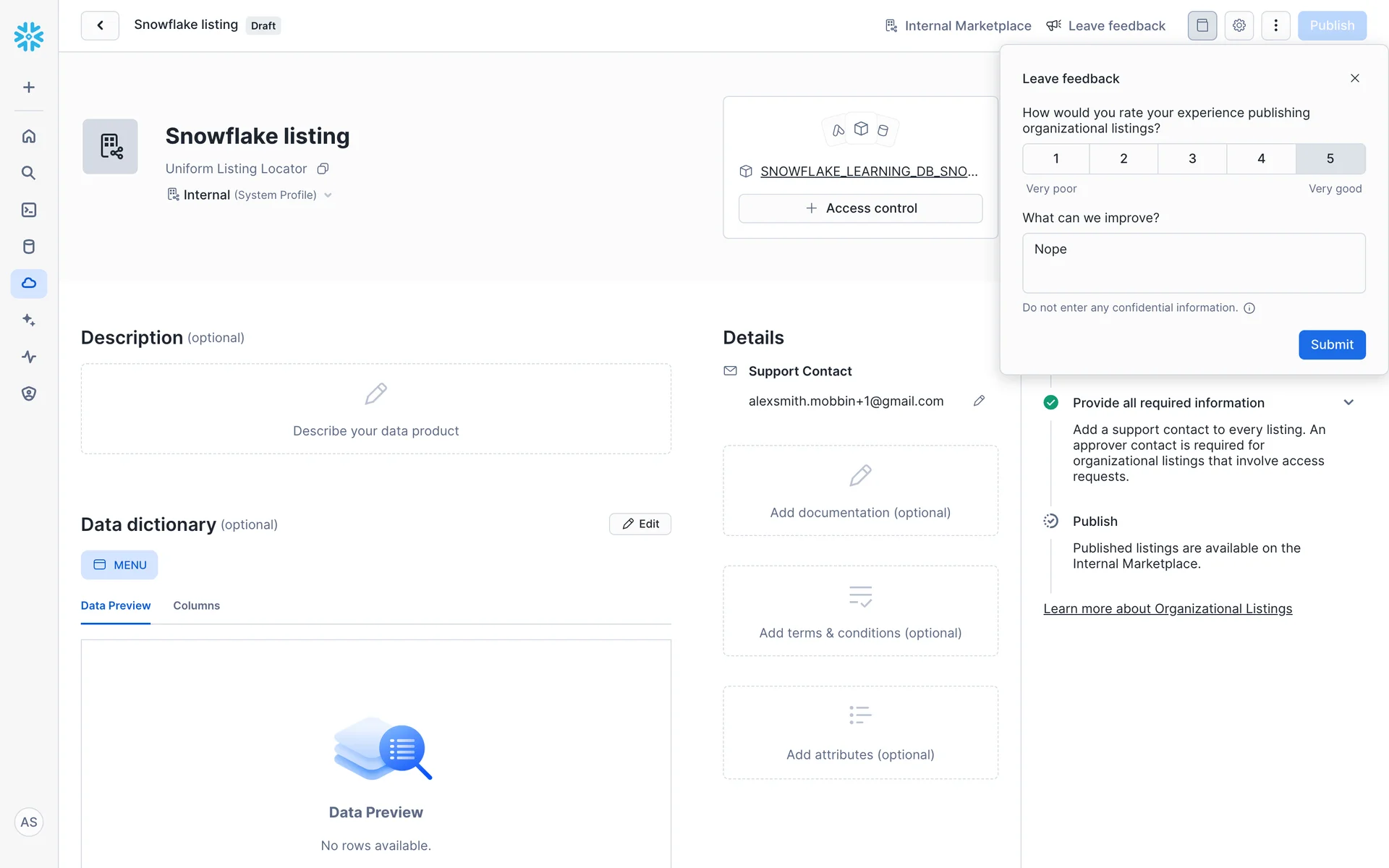Select rating 5 Very good
The height and width of the screenshot is (868, 1389).
click(x=1330, y=158)
